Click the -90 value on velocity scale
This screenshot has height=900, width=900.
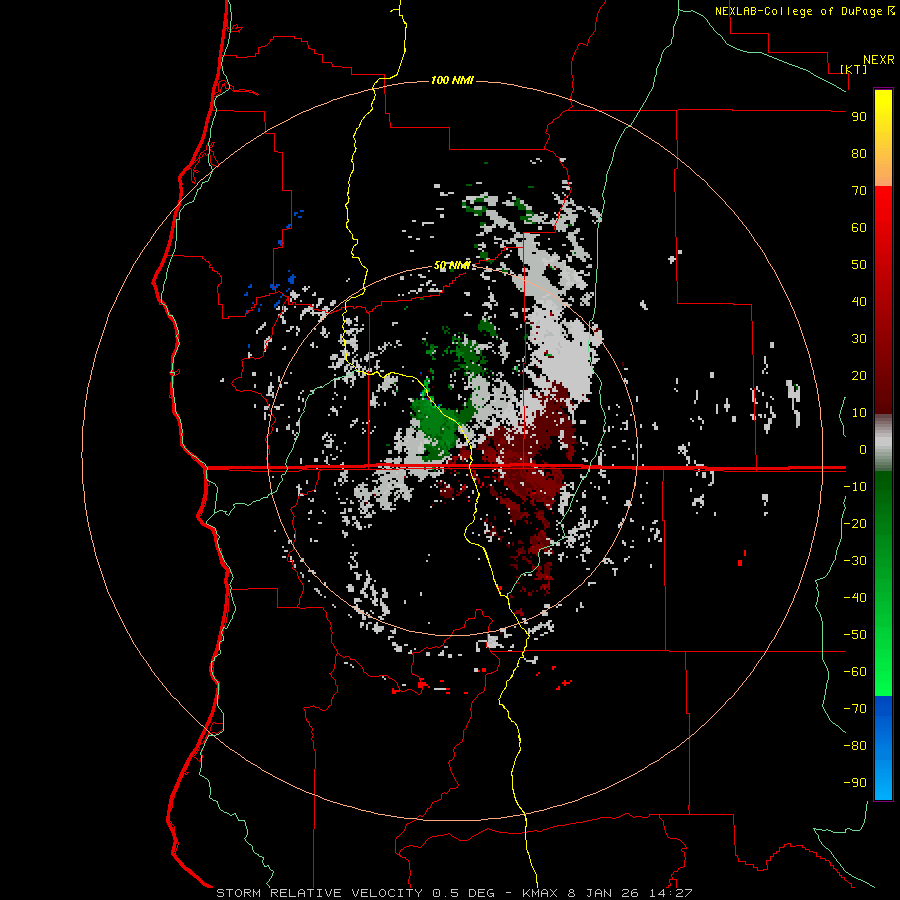coord(855,783)
